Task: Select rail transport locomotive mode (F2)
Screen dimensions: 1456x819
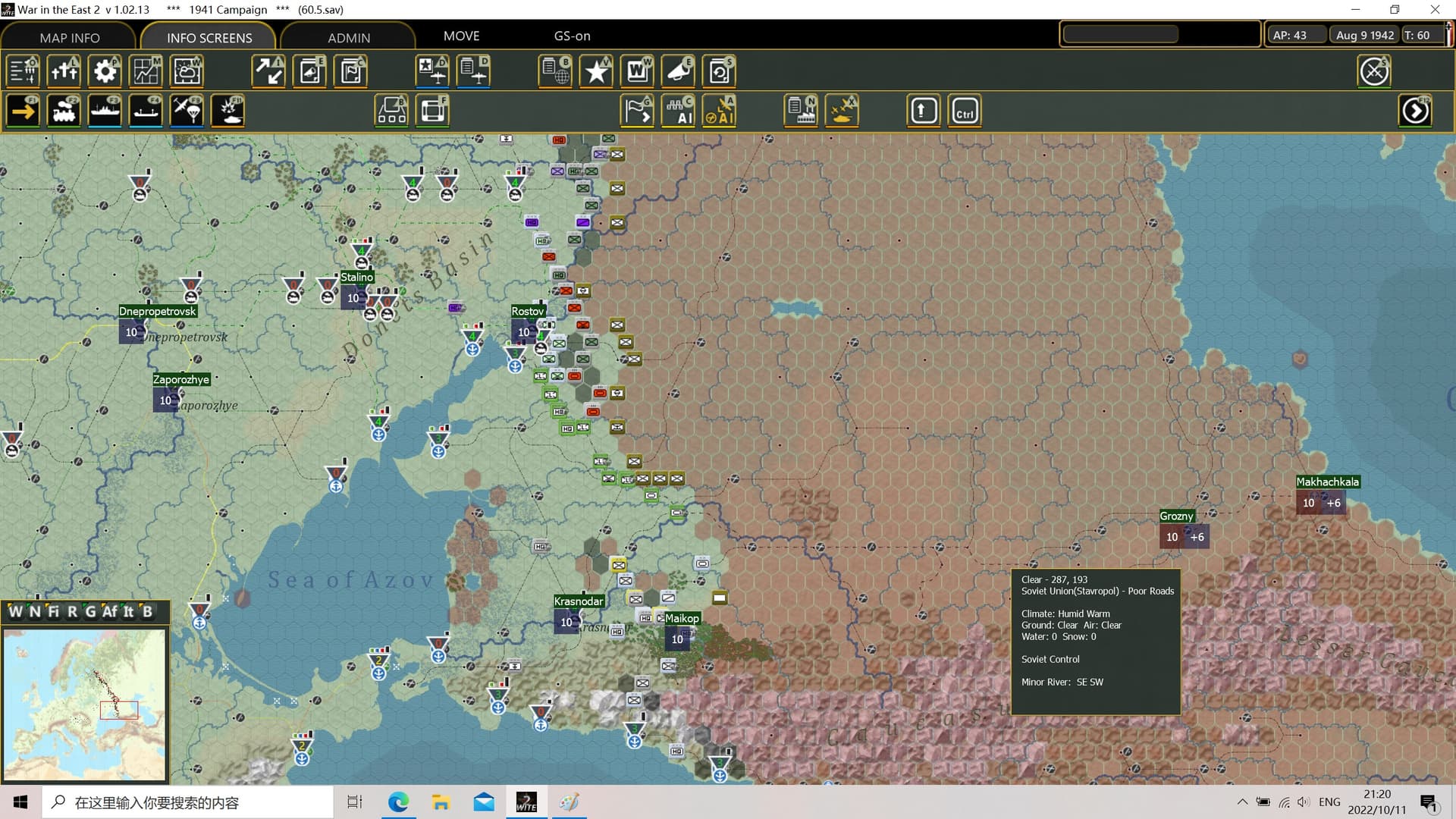Action: (64, 111)
